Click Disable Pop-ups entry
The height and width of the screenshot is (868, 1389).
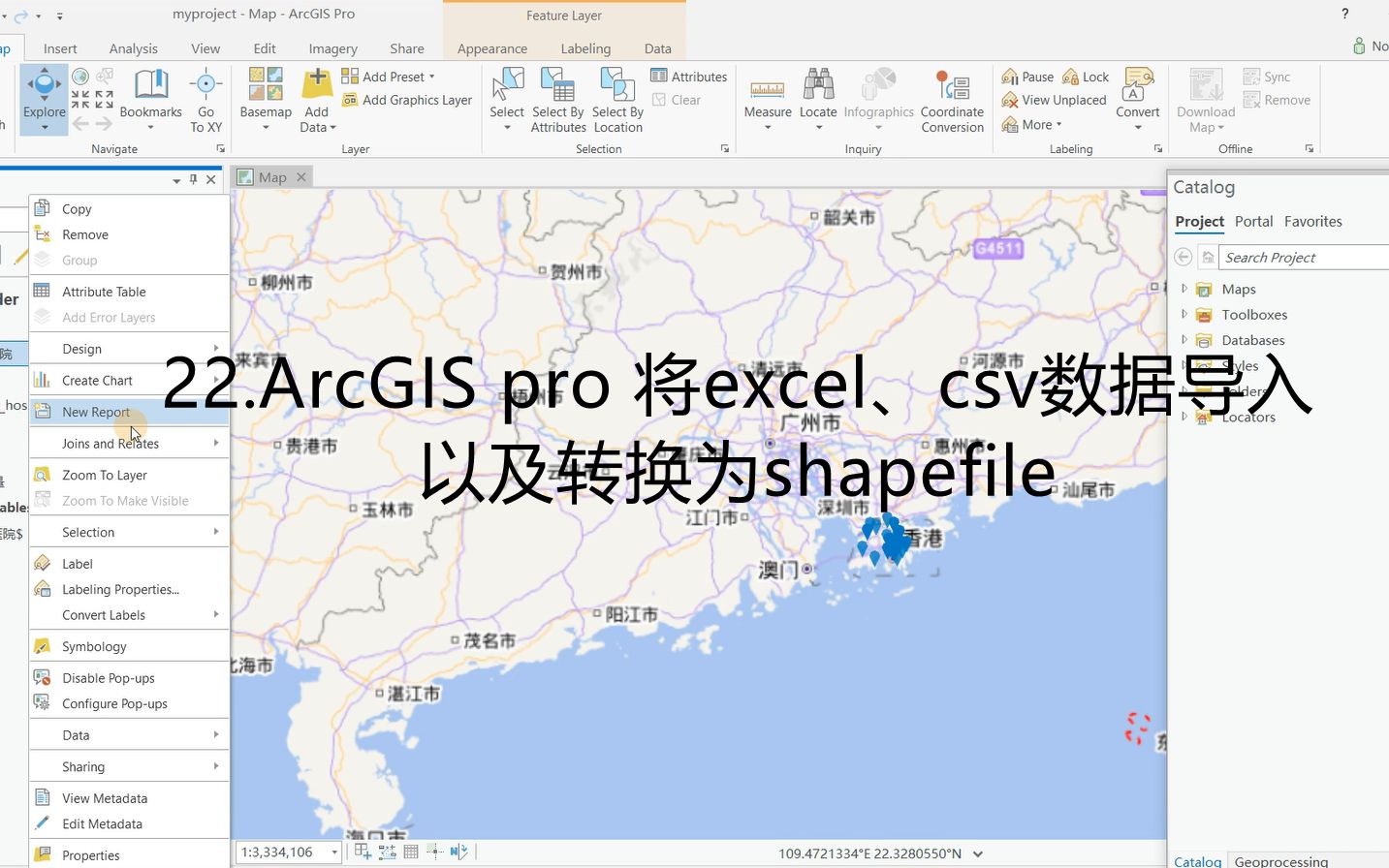click(129, 678)
